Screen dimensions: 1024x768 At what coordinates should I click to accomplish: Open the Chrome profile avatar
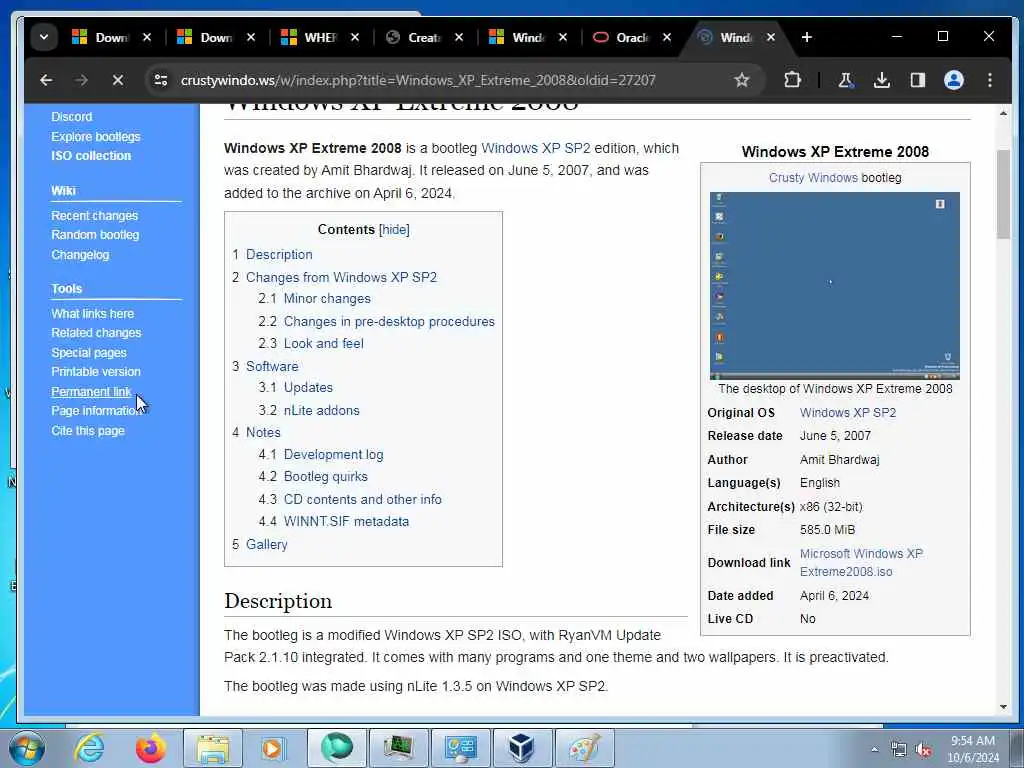[x=953, y=80]
